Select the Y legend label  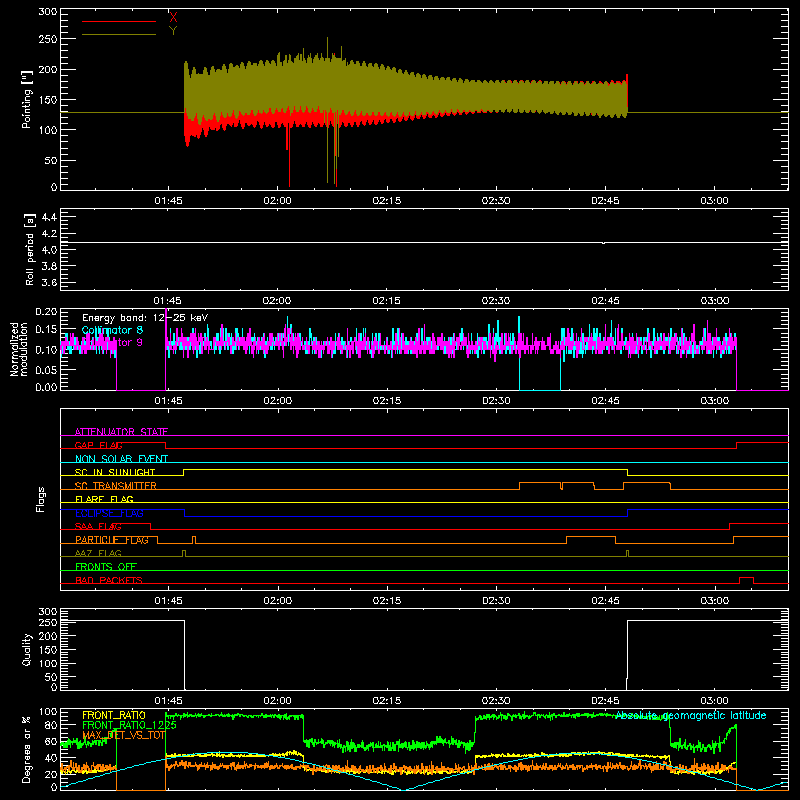tap(173, 31)
